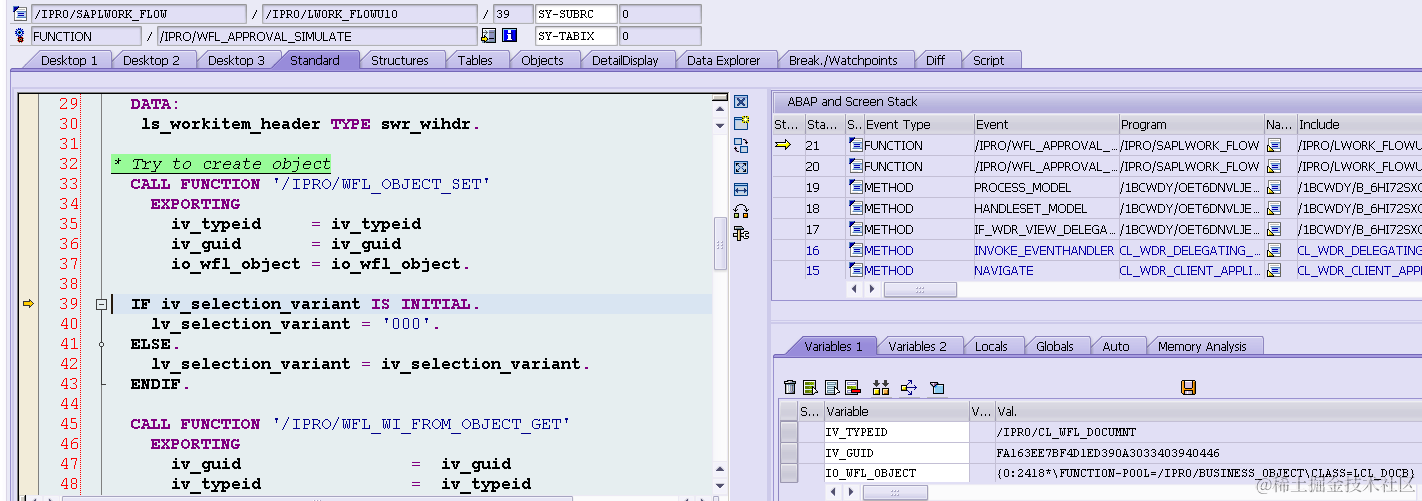The image size is (1422, 501).
Task: Click the METHOD icon for stack level 17
Action: (x=856, y=229)
